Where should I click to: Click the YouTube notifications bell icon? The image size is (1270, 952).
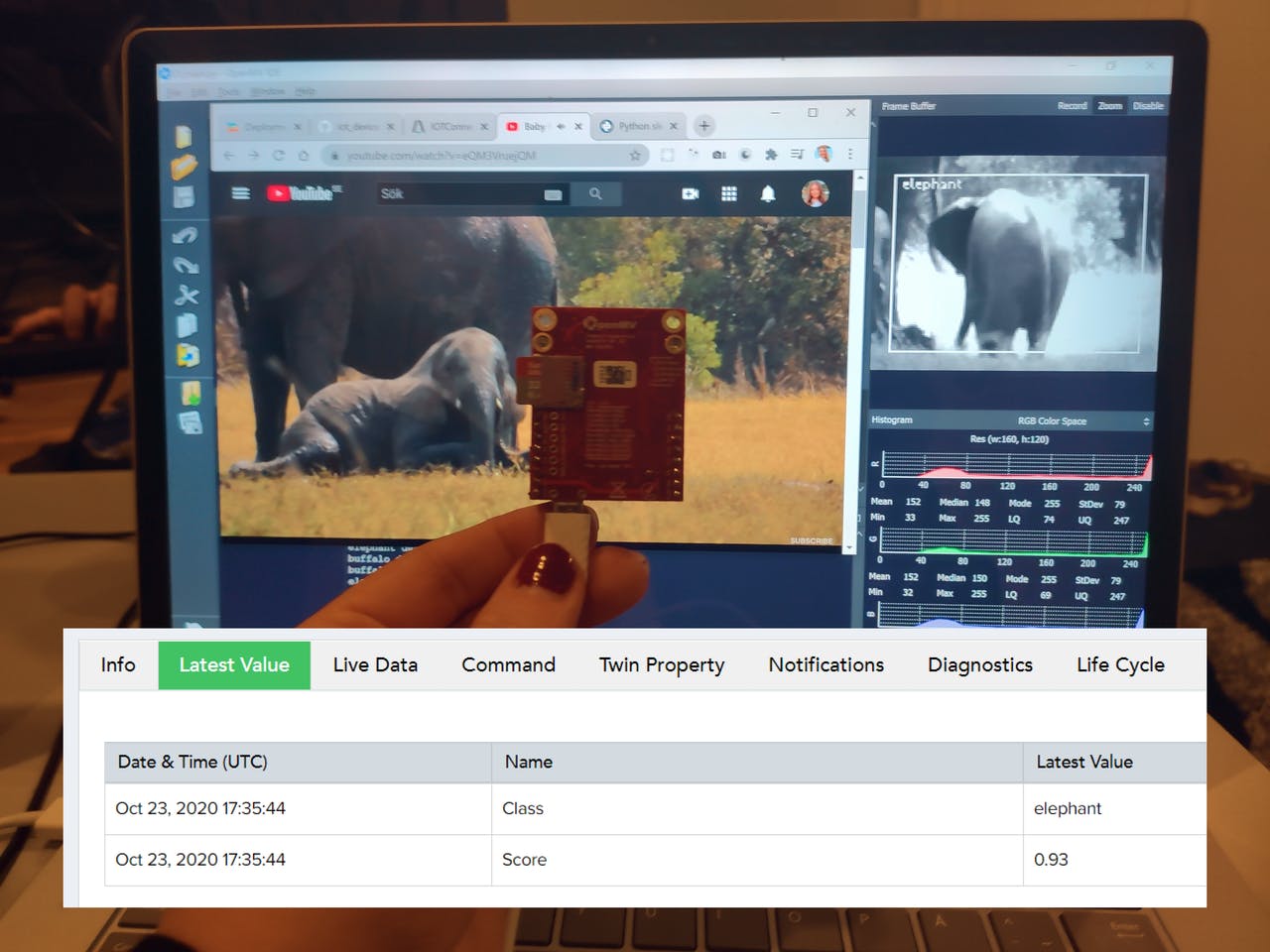click(767, 194)
